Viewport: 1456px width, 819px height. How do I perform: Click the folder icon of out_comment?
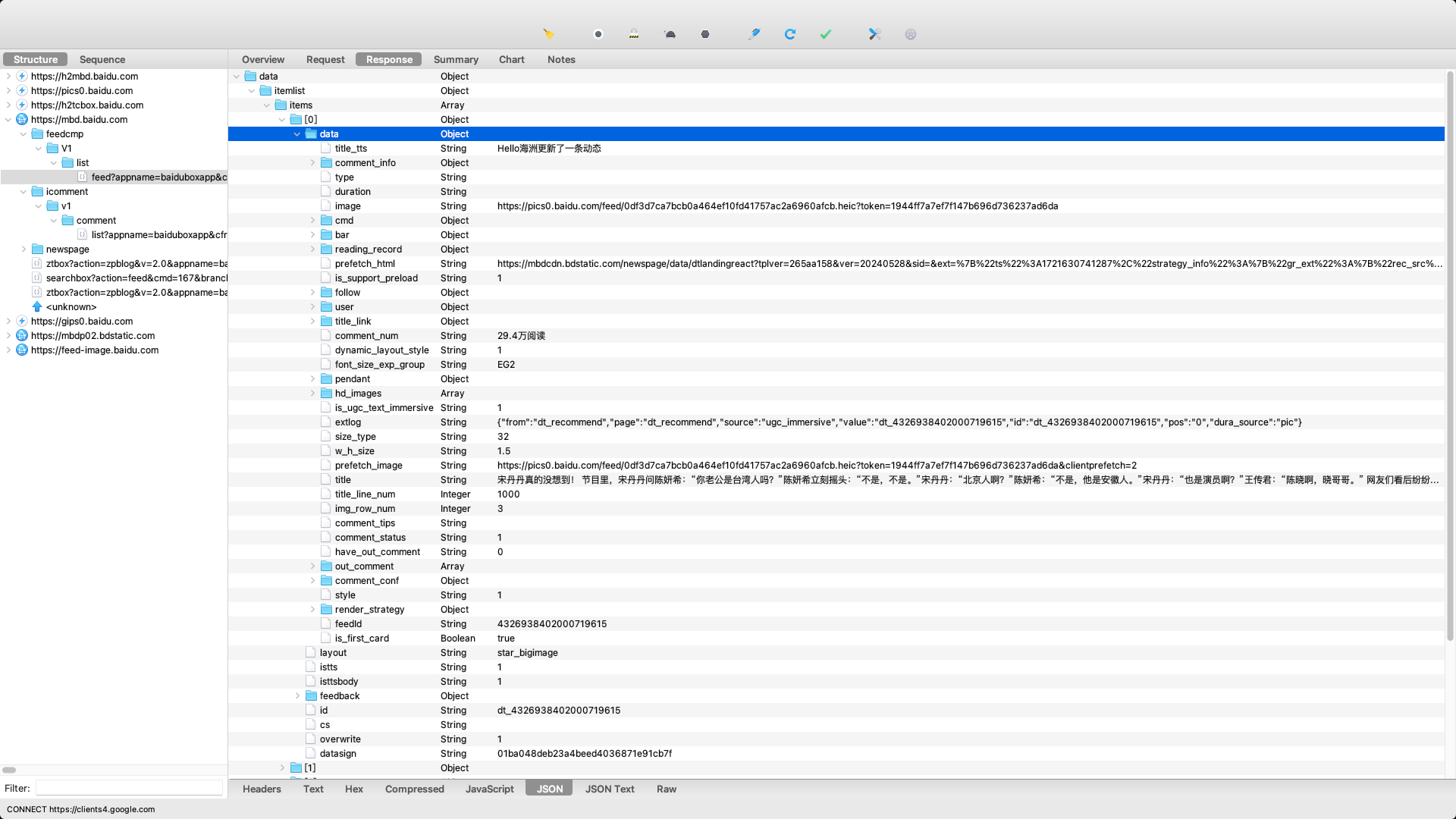pos(326,566)
